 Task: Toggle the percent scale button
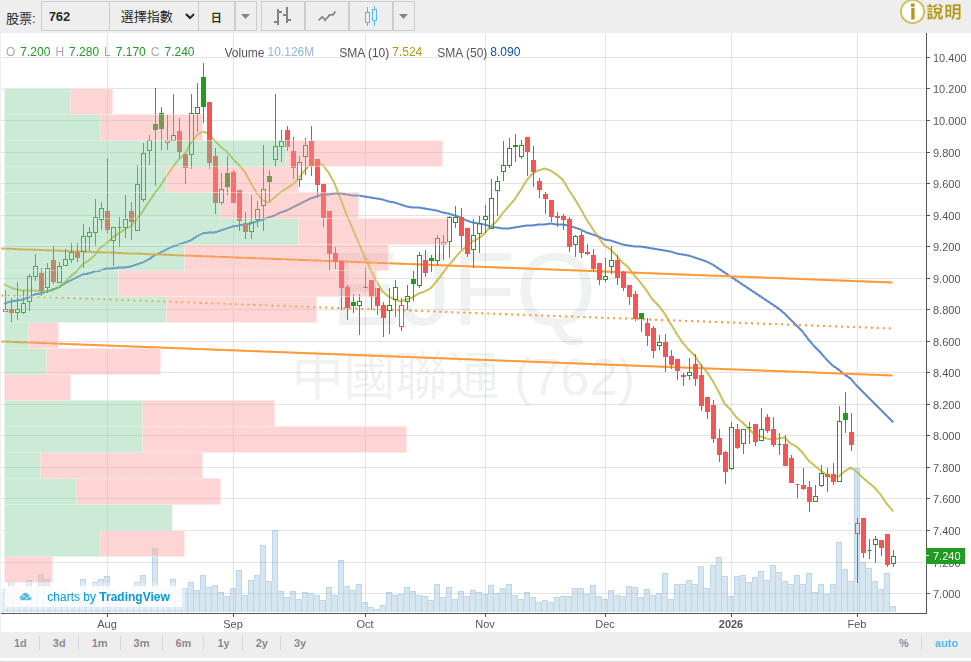(x=904, y=643)
